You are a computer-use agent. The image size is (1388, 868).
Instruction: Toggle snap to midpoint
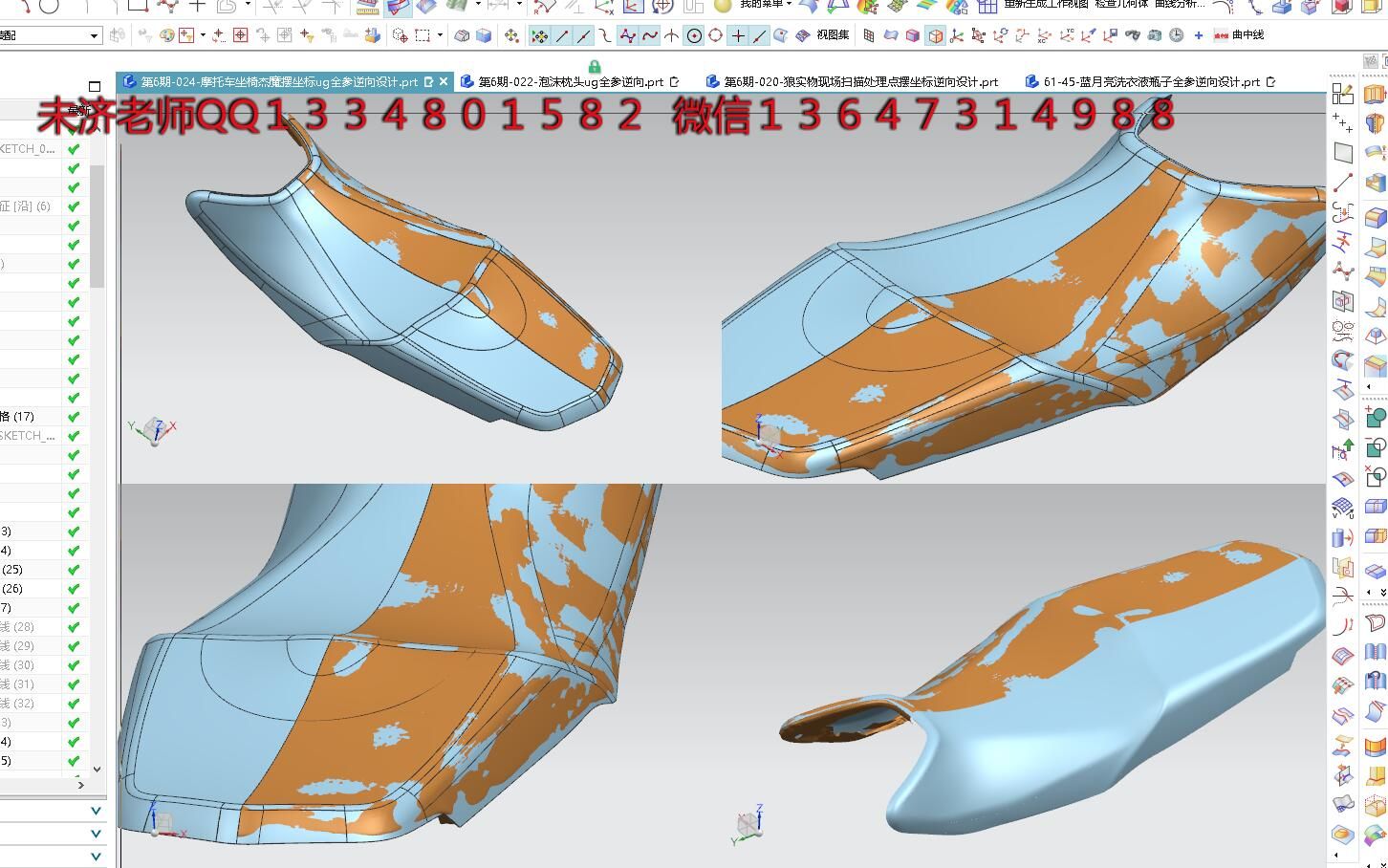[583, 35]
